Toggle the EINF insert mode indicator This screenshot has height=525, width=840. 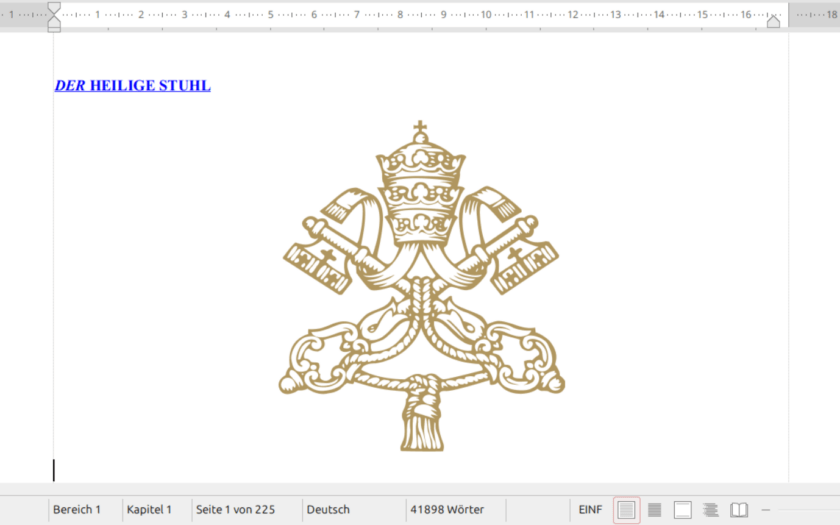pyautogui.click(x=590, y=509)
